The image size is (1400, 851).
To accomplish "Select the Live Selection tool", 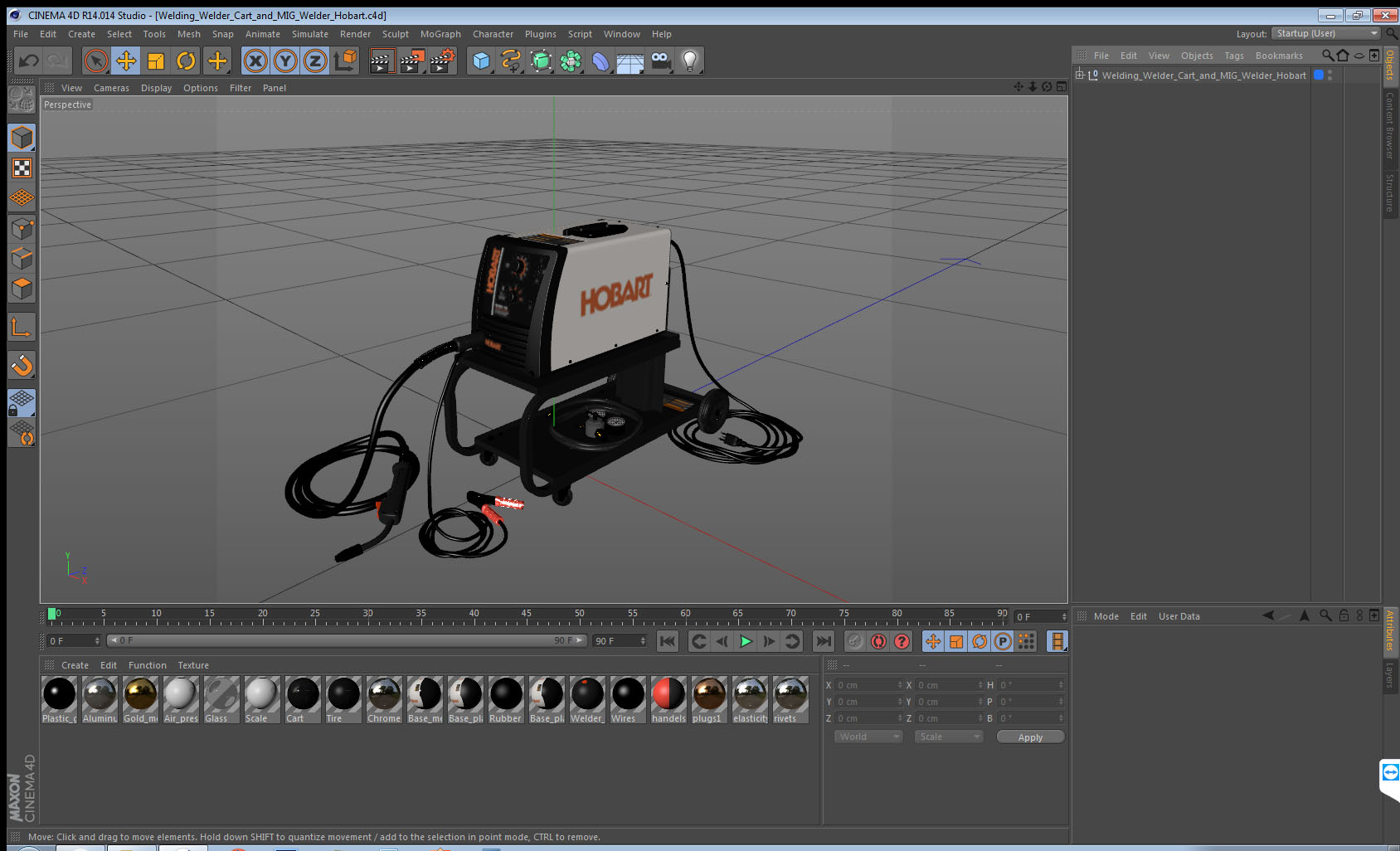I will [96, 61].
